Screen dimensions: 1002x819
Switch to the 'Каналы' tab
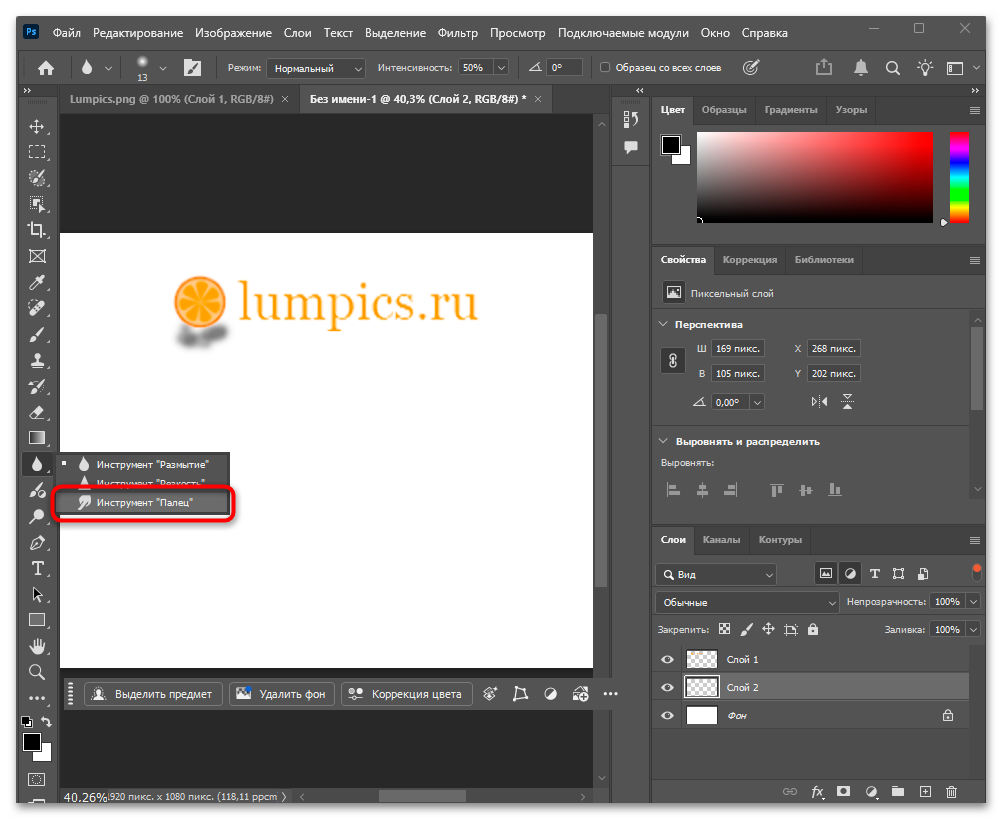click(x=721, y=540)
